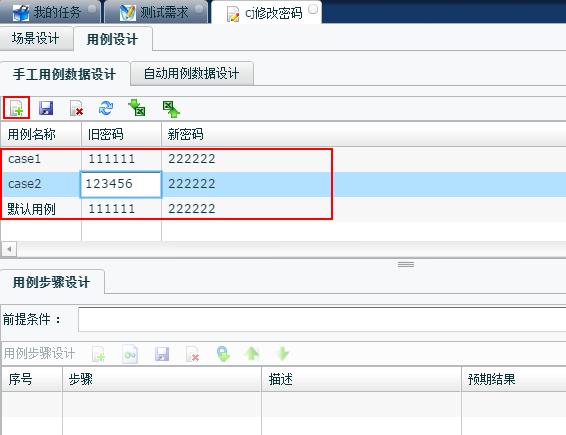Switch to 场景设计 tab
Viewport: 566px width, 435px height.
(x=36, y=38)
